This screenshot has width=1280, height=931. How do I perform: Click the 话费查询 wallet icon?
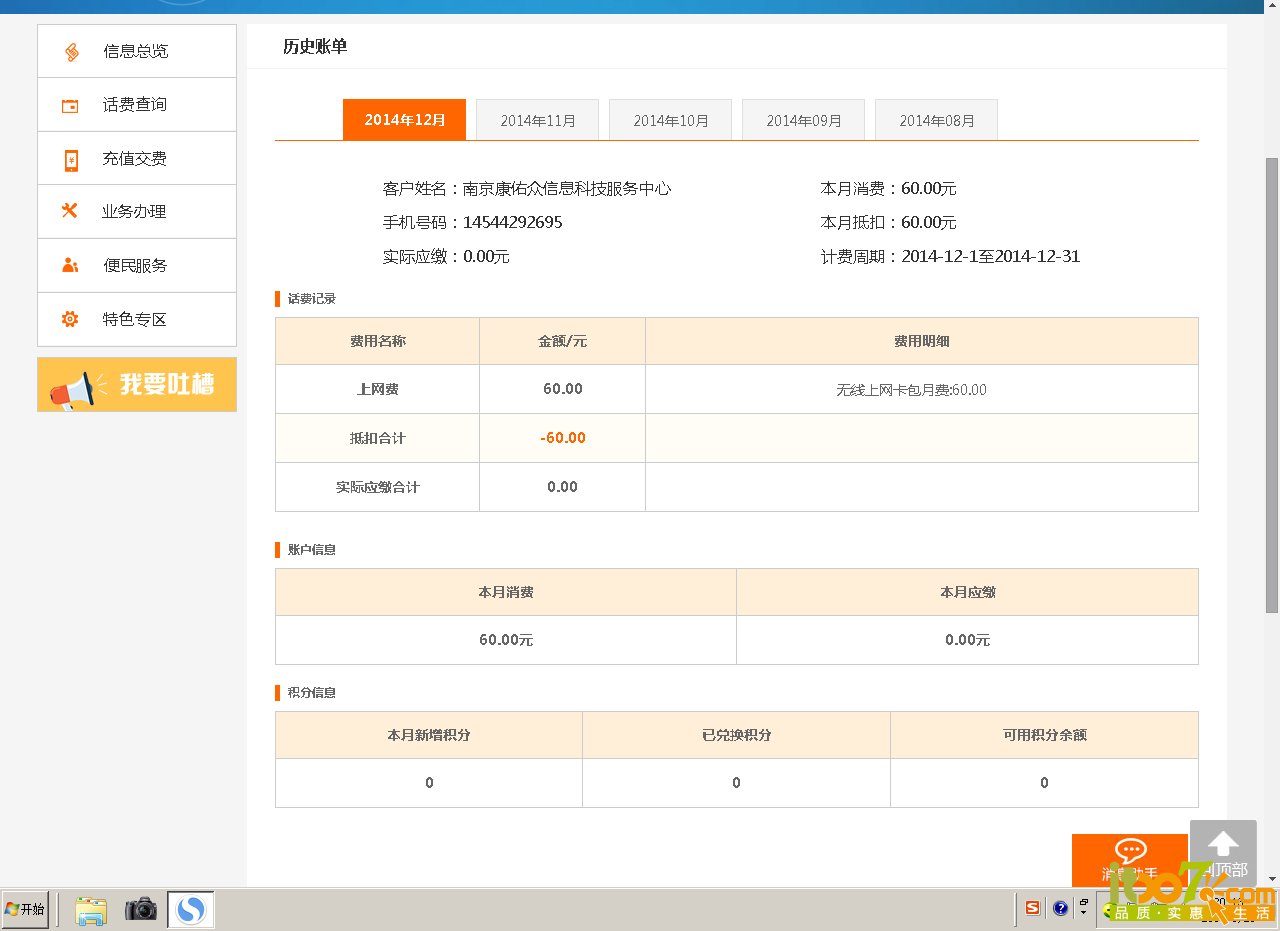[70, 106]
